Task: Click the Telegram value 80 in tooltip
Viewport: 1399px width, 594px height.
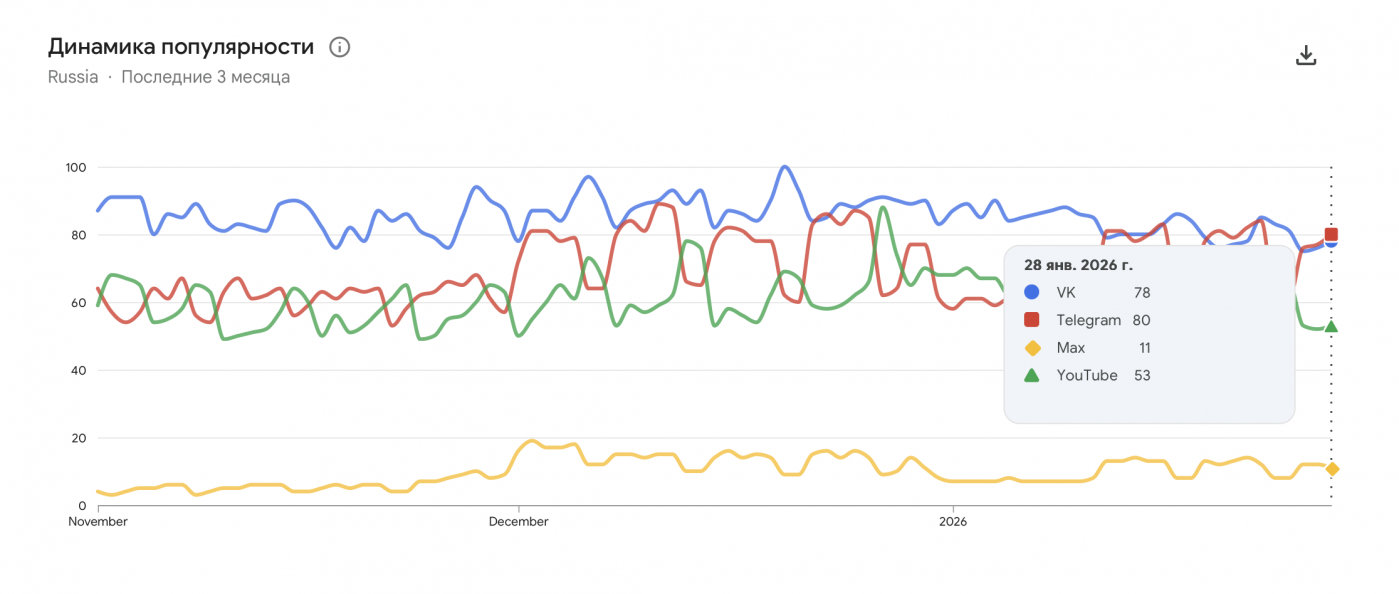Action: [1141, 320]
